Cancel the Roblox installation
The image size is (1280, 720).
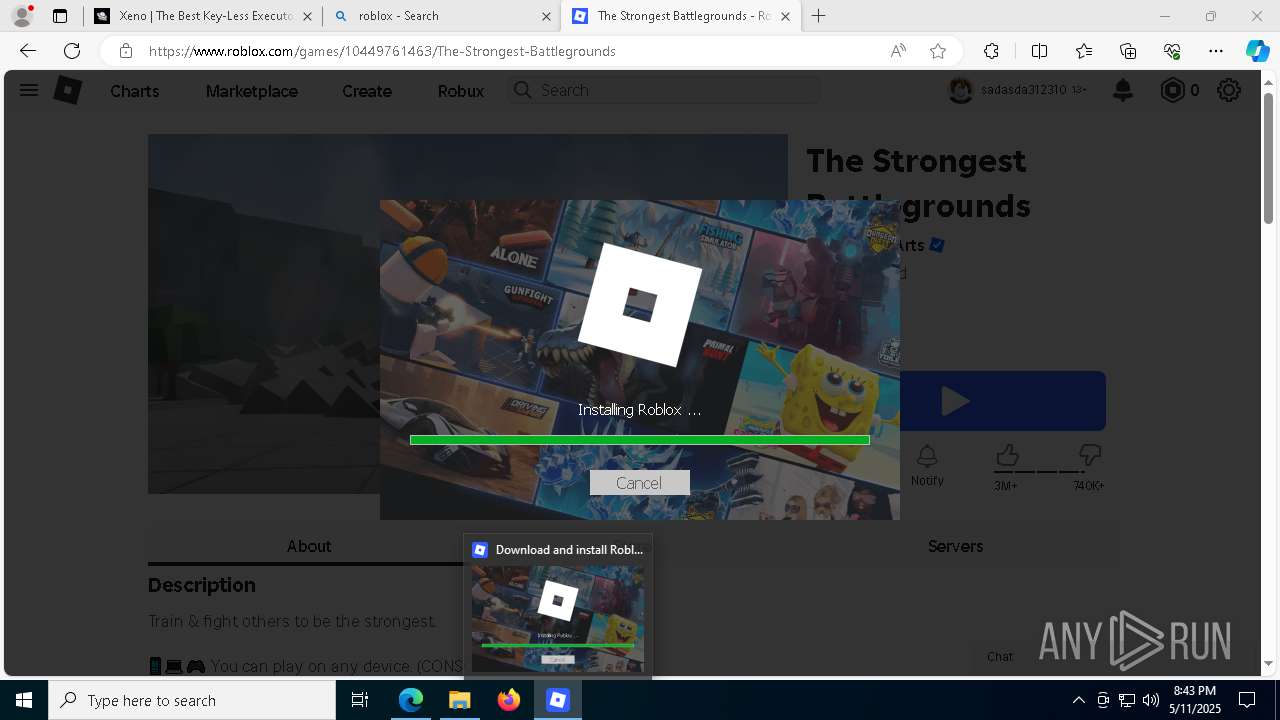pyautogui.click(x=639, y=483)
